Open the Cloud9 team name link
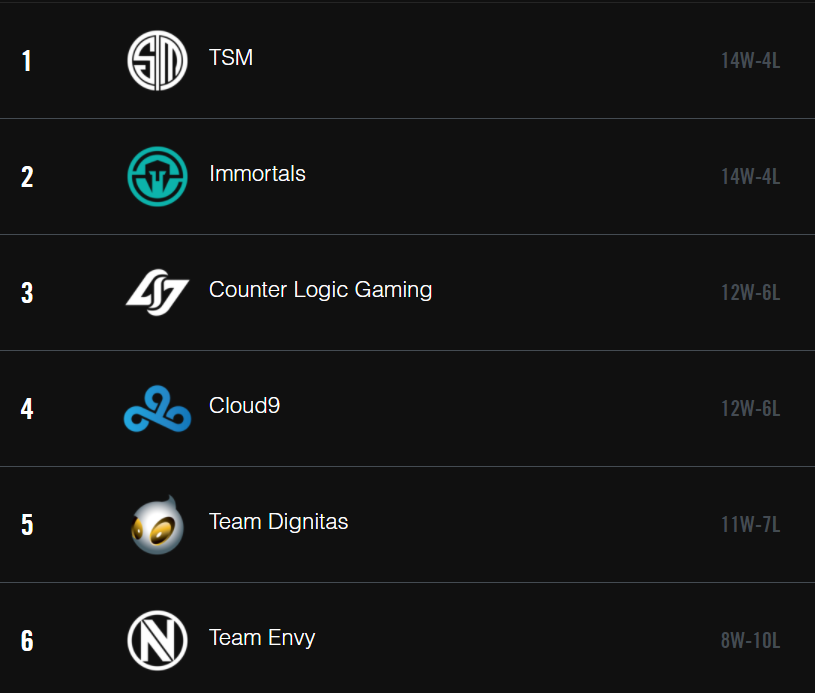Screen dimensions: 815x693 click(x=244, y=406)
